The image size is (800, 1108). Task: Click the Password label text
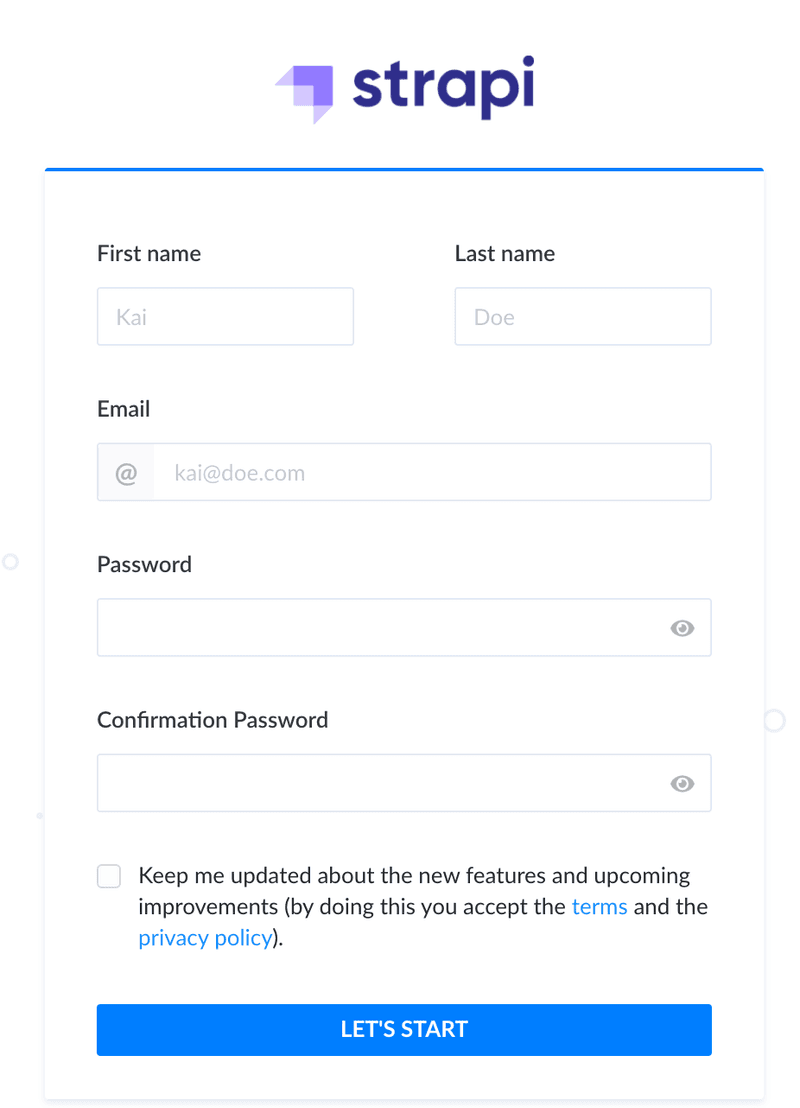pyautogui.click(x=144, y=565)
